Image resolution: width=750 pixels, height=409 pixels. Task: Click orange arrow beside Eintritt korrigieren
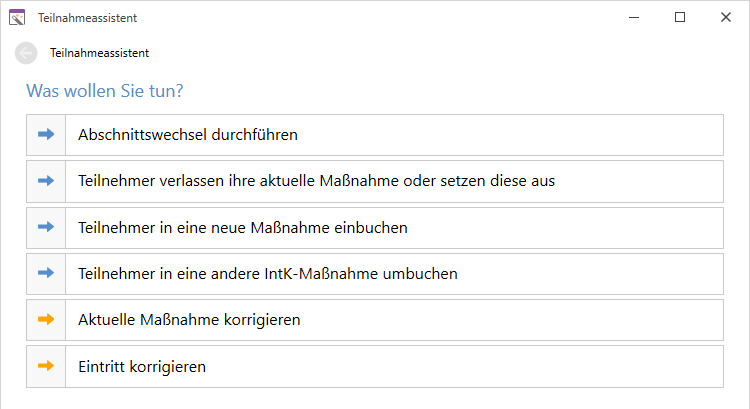click(46, 366)
